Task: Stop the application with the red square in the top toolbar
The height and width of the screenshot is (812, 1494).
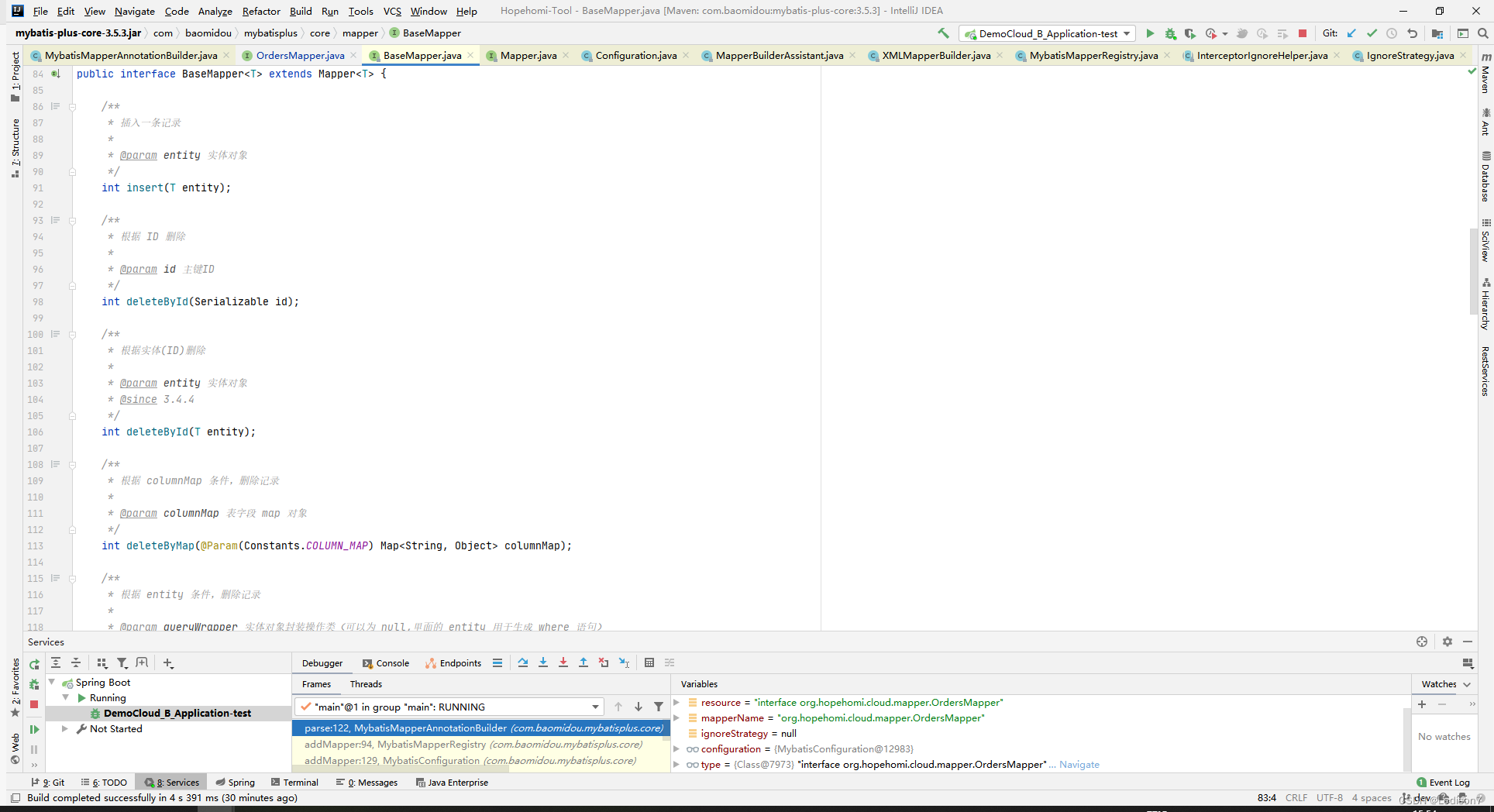Action: click(x=1303, y=33)
